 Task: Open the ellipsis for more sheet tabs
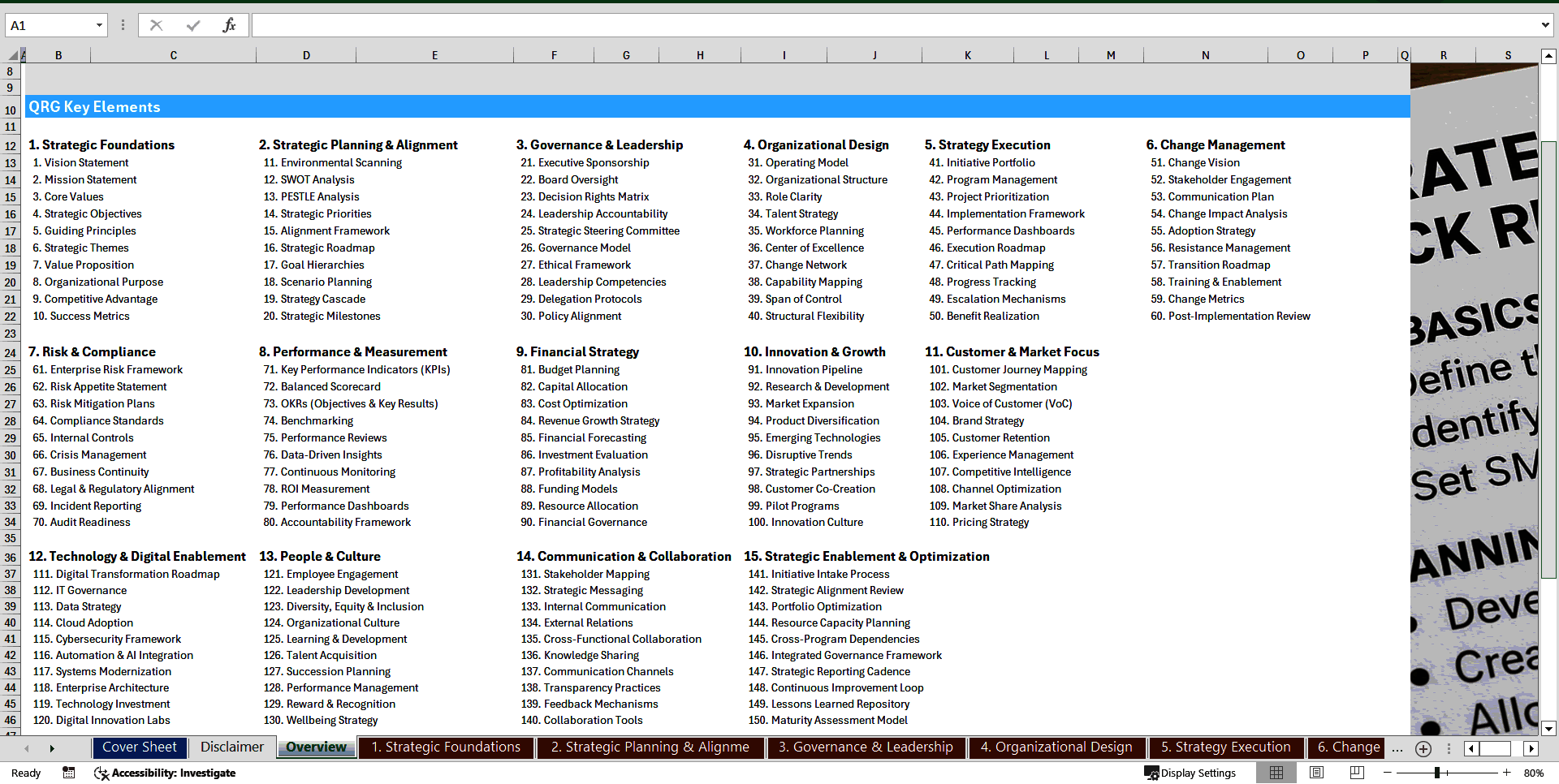pyautogui.click(x=1397, y=747)
